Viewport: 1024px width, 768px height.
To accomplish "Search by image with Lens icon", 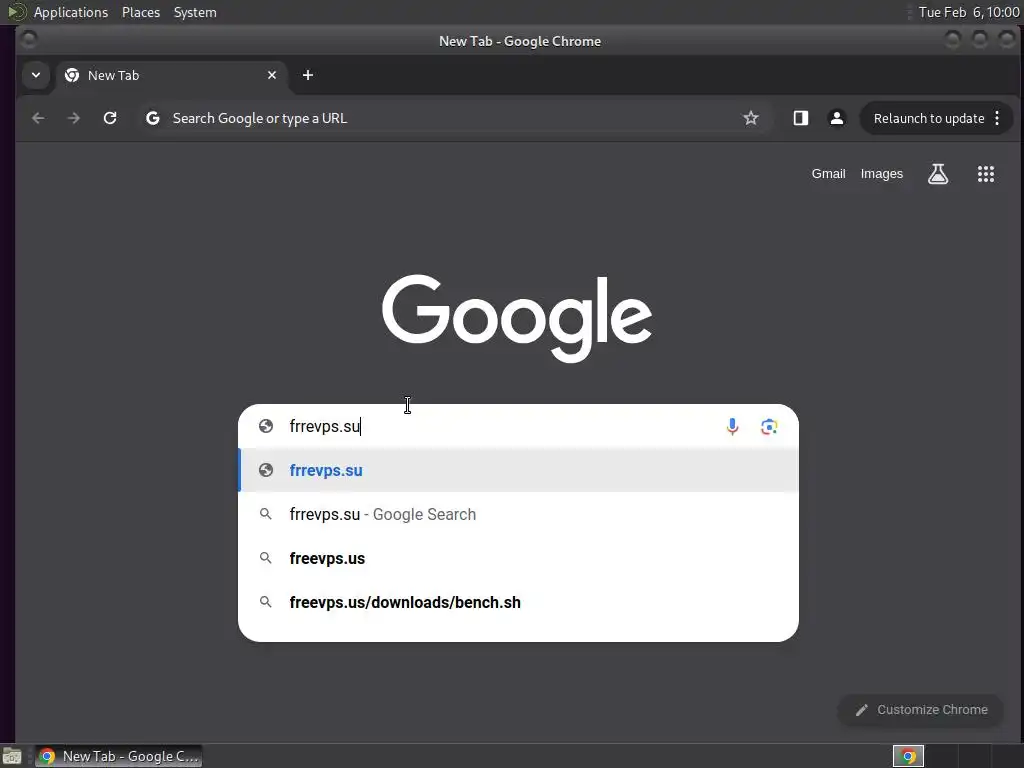I will [769, 426].
